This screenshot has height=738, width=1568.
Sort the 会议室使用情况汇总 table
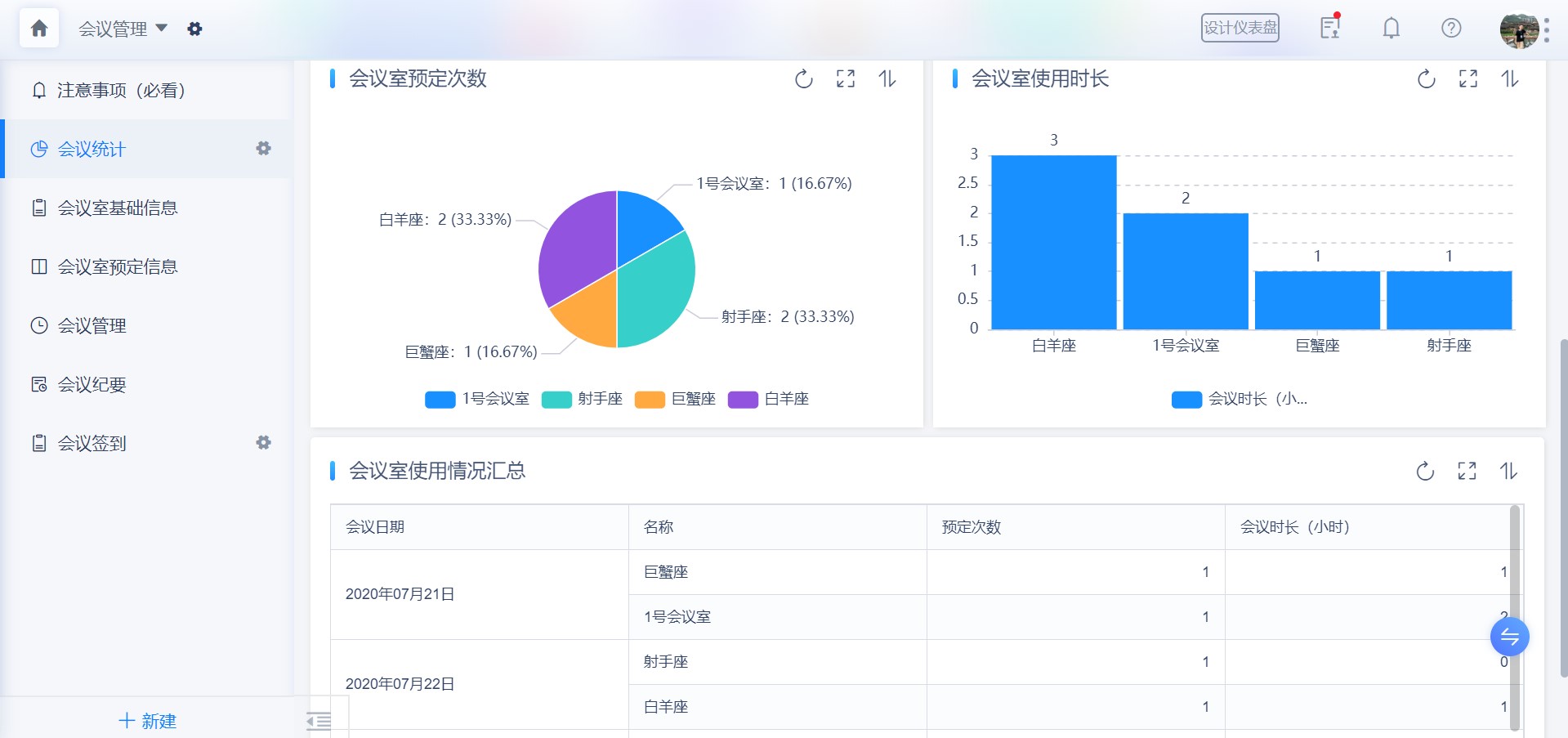point(1508,471)
